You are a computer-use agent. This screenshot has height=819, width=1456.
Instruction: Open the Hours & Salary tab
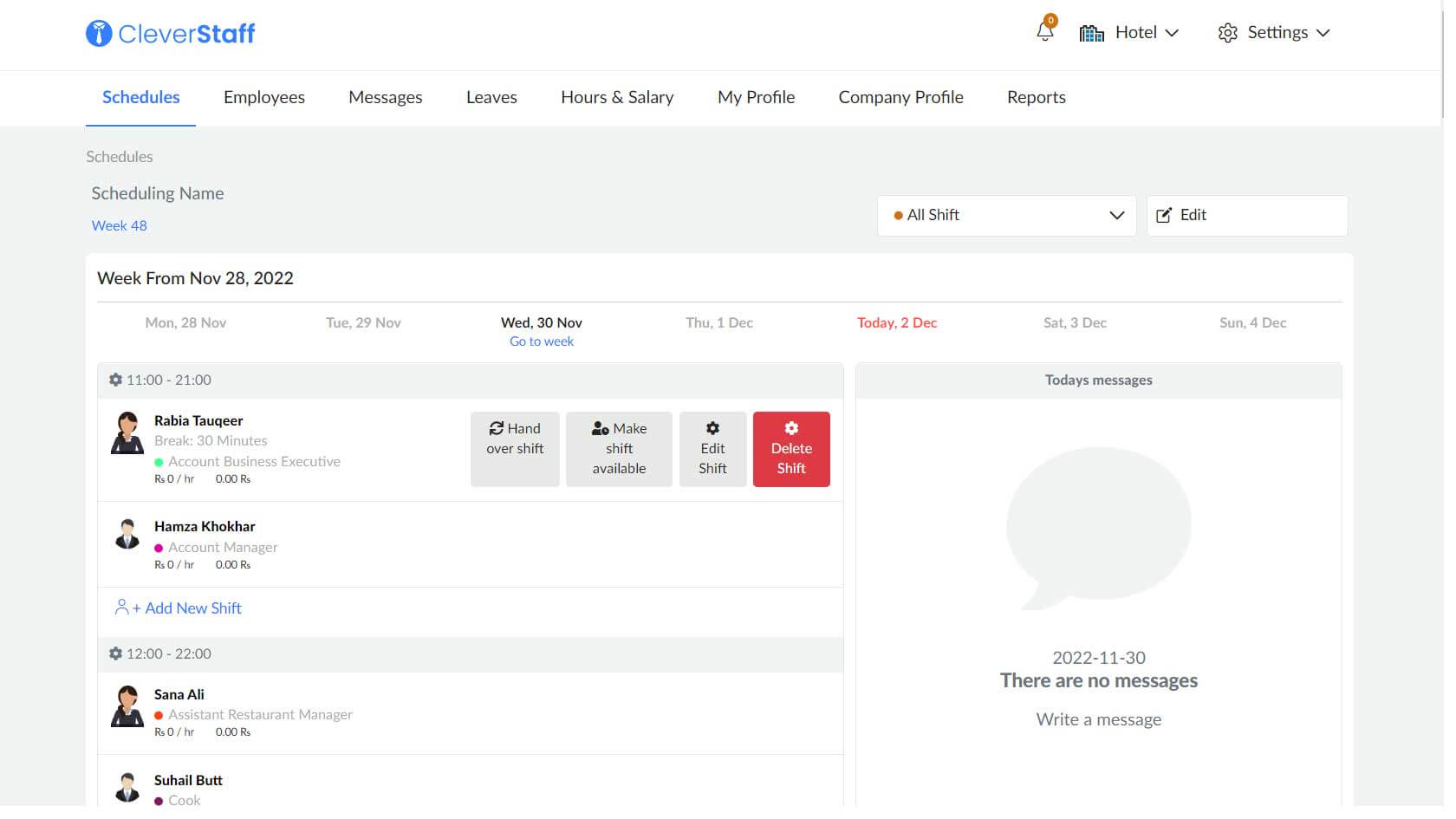[617, 97]
